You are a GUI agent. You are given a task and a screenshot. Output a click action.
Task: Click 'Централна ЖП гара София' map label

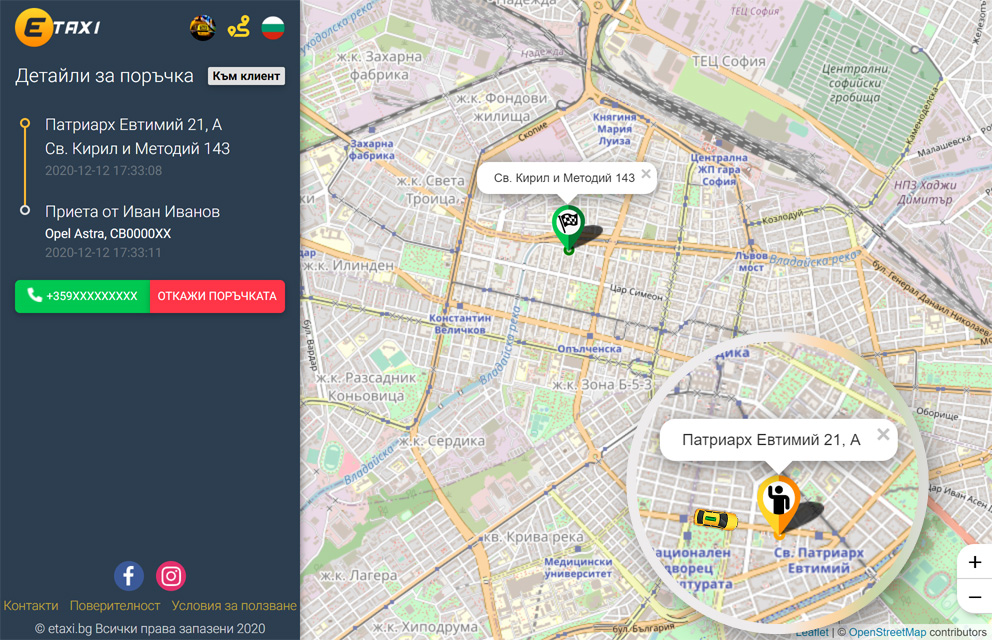[x=719, y=169]
